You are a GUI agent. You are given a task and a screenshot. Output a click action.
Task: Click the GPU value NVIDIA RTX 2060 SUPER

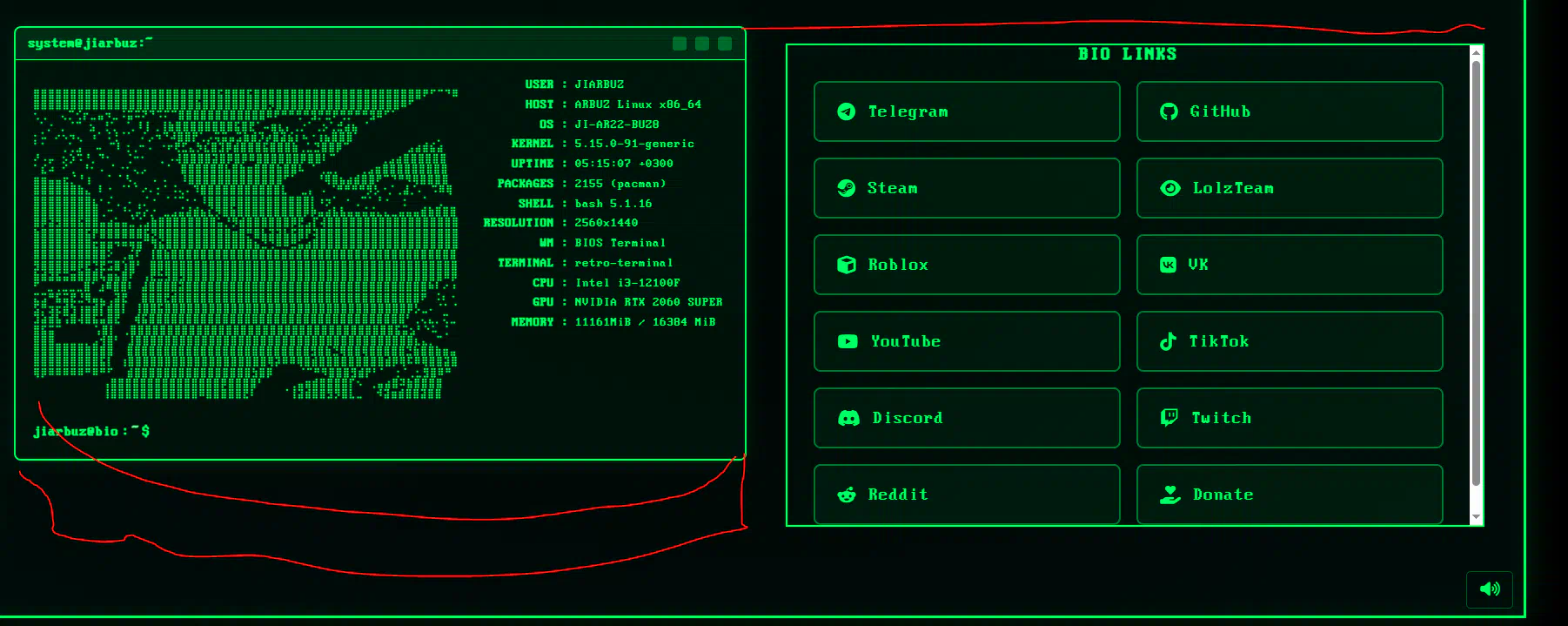(648, 302)
